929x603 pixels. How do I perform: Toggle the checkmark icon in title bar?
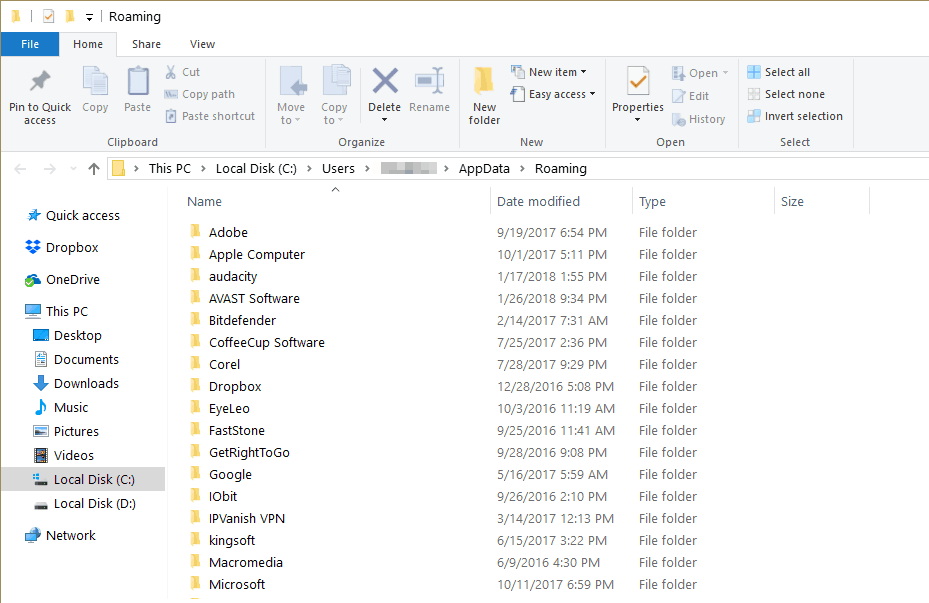pos(49,17)
